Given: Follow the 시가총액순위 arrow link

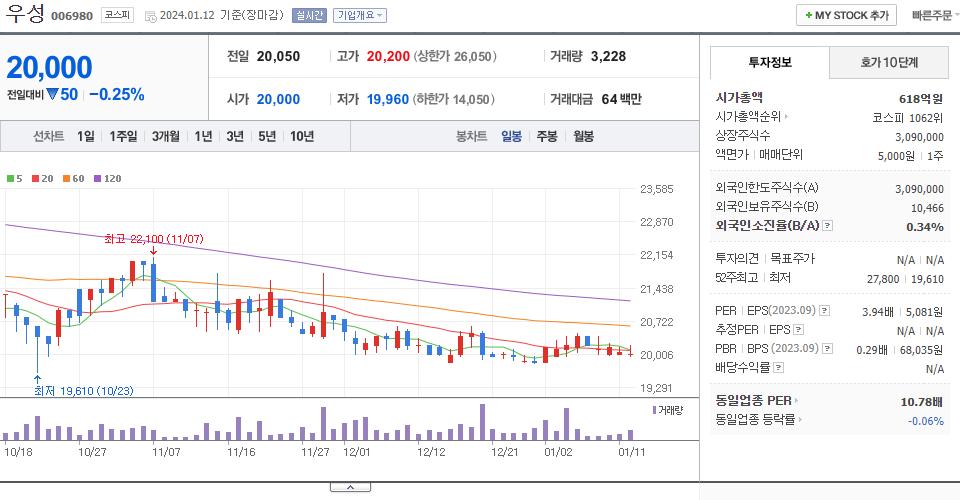Looking at the screenshot, I should (x=752, y=116).
